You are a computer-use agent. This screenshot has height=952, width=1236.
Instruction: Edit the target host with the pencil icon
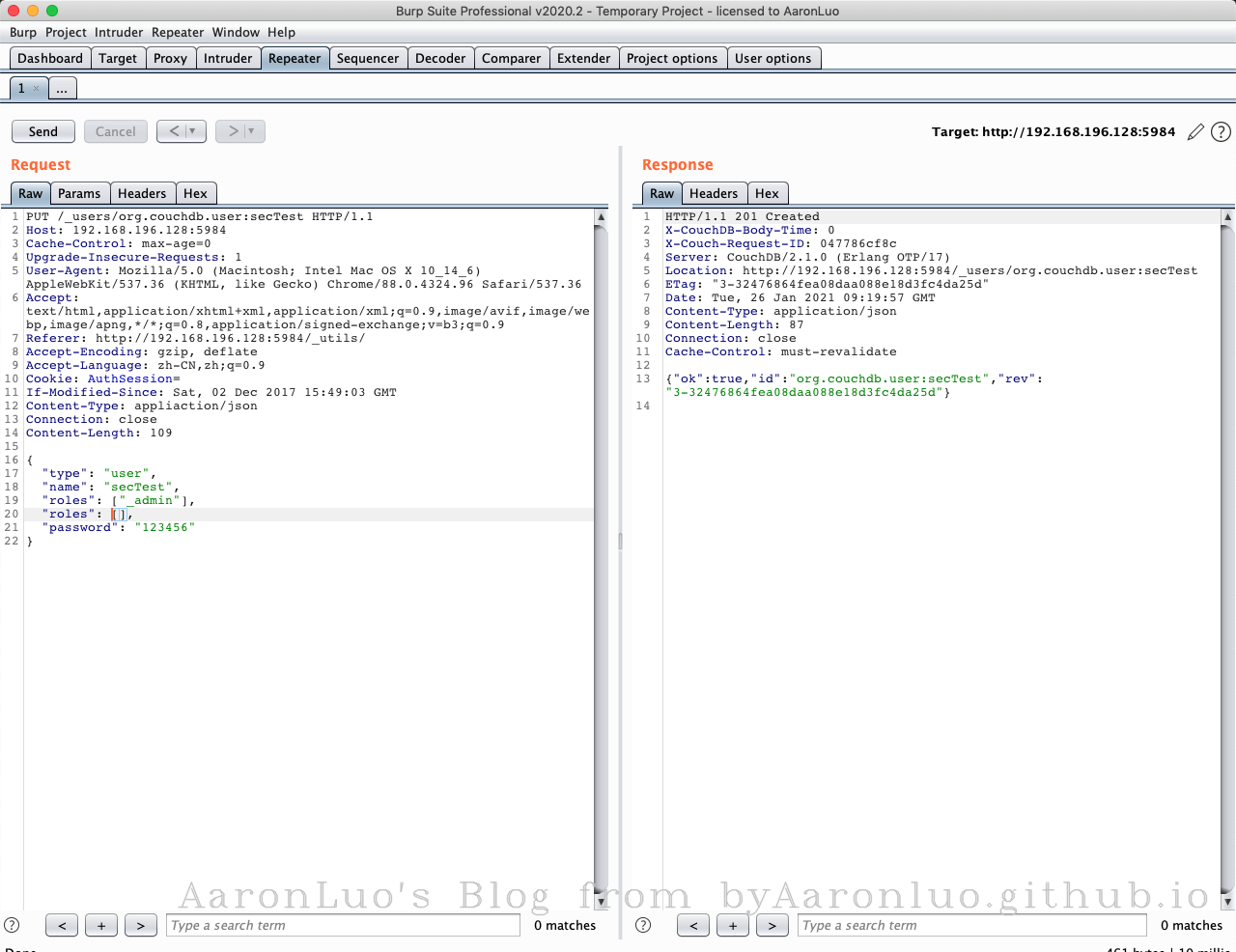1195,132
